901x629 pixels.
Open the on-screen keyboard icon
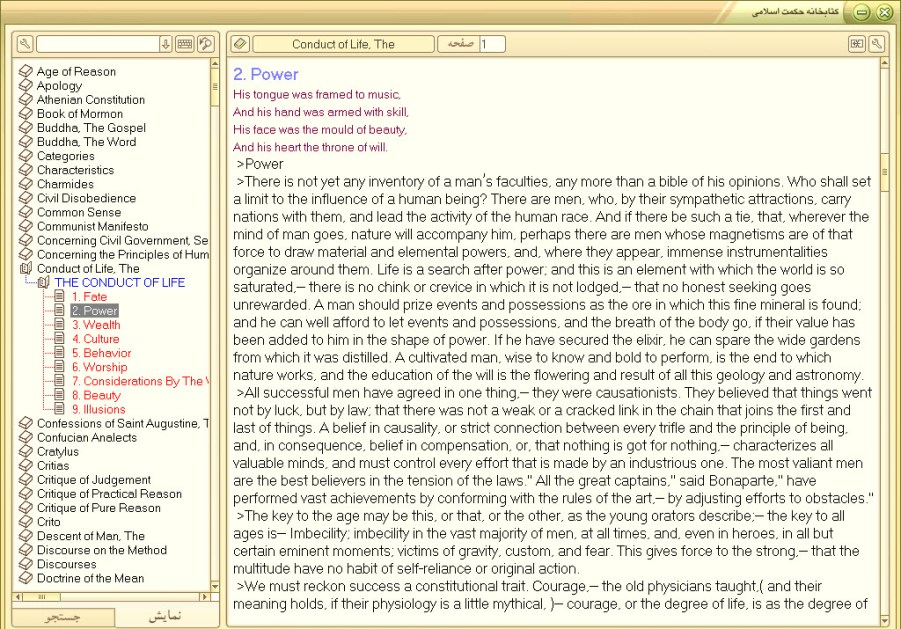[x=184, y=44]
